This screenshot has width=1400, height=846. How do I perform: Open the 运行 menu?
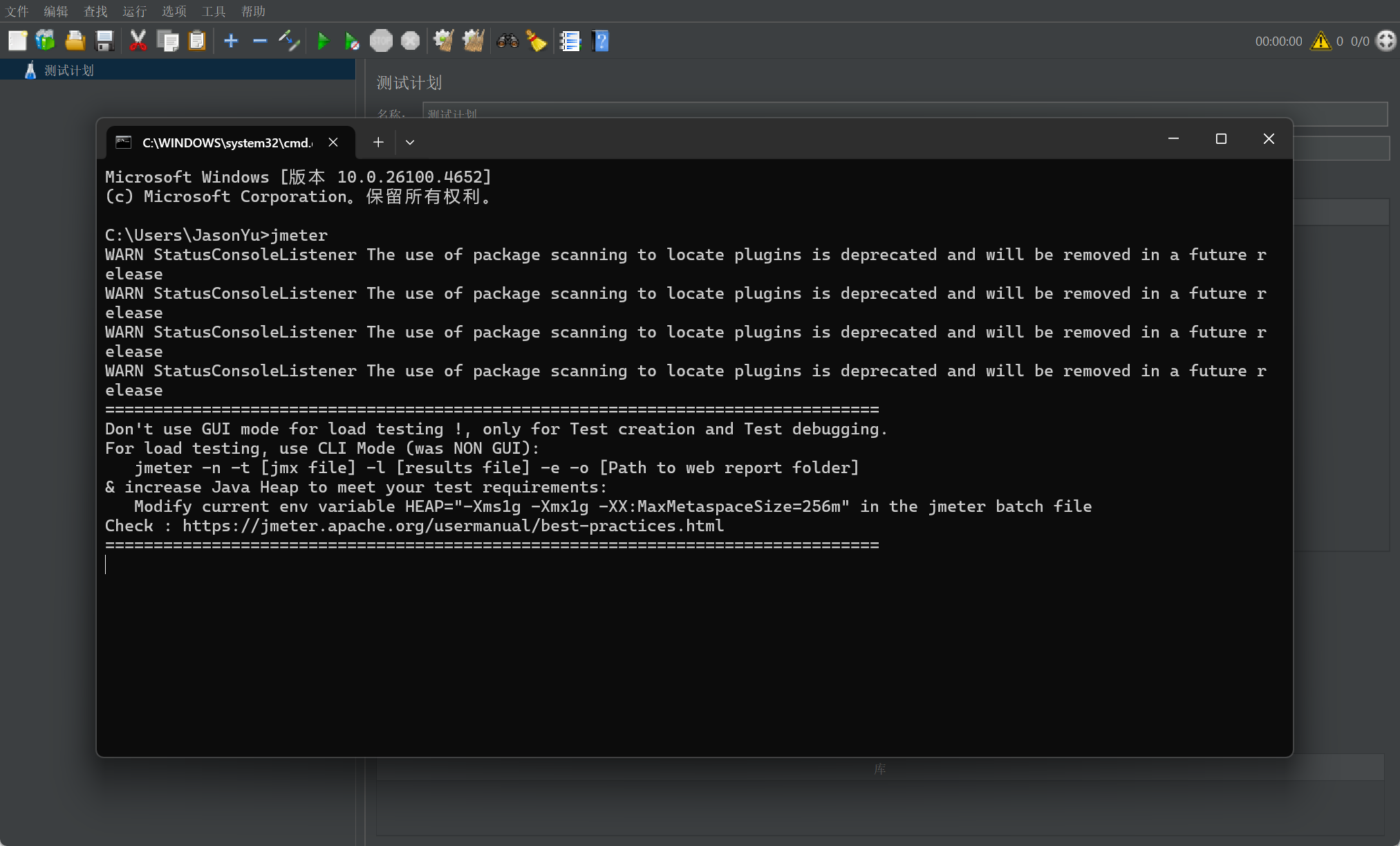pos(135,11)
